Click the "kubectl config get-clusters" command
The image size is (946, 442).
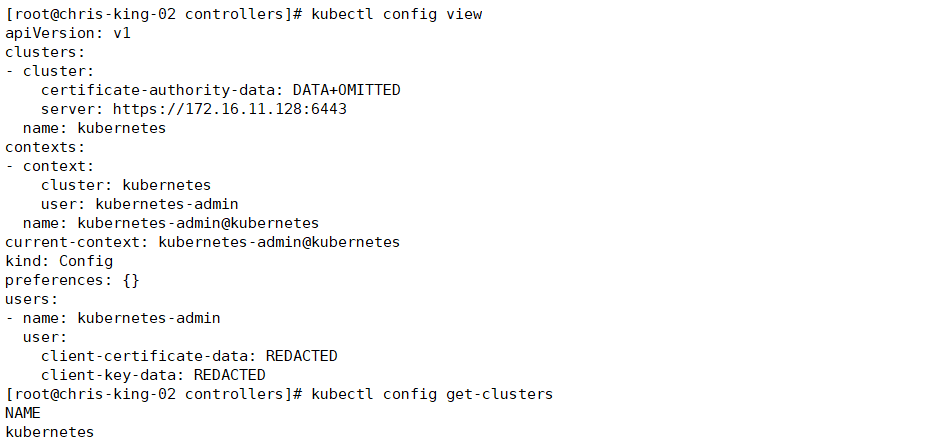pos(432,394)
